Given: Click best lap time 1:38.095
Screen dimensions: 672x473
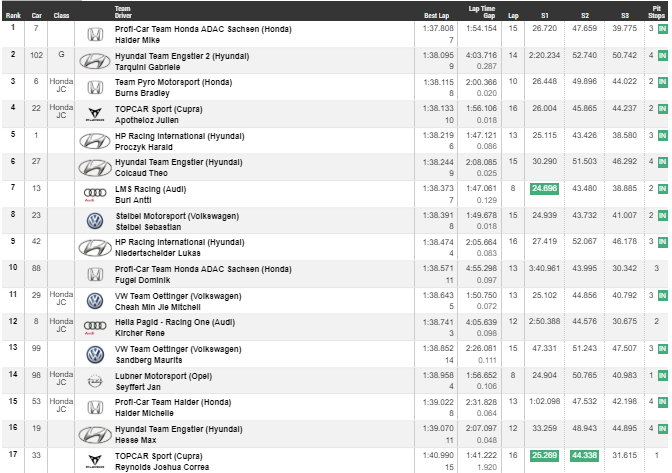Looking at the screenshot, I should click(x=438, y=55).
